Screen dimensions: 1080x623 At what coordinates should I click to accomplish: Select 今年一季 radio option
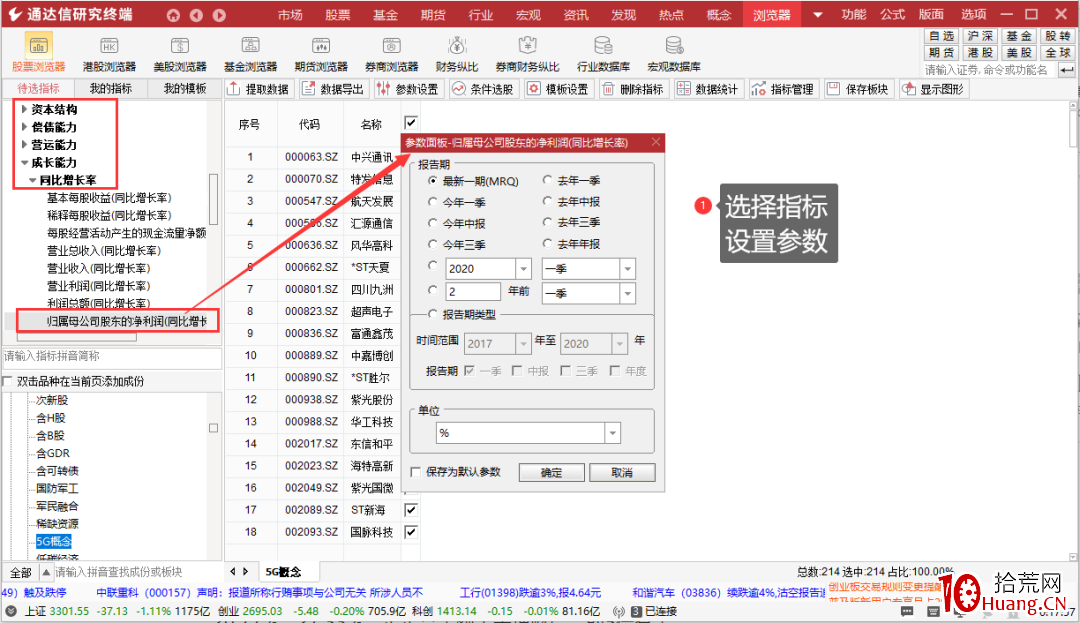click(x=433, y=202)
